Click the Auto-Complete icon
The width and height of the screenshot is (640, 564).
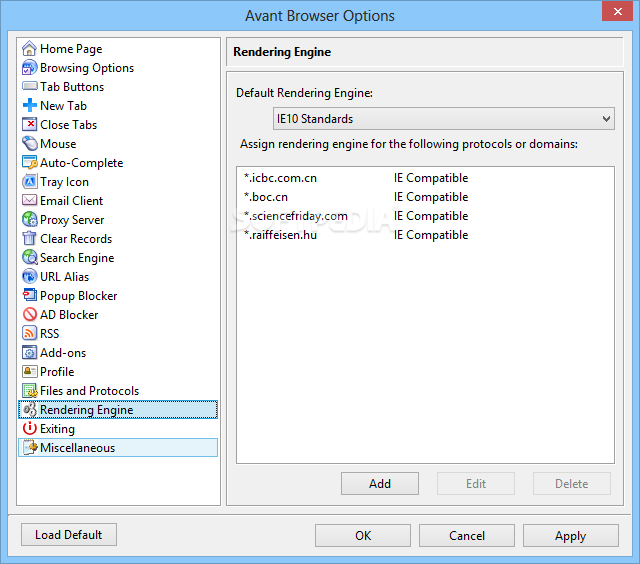[29, 162]
